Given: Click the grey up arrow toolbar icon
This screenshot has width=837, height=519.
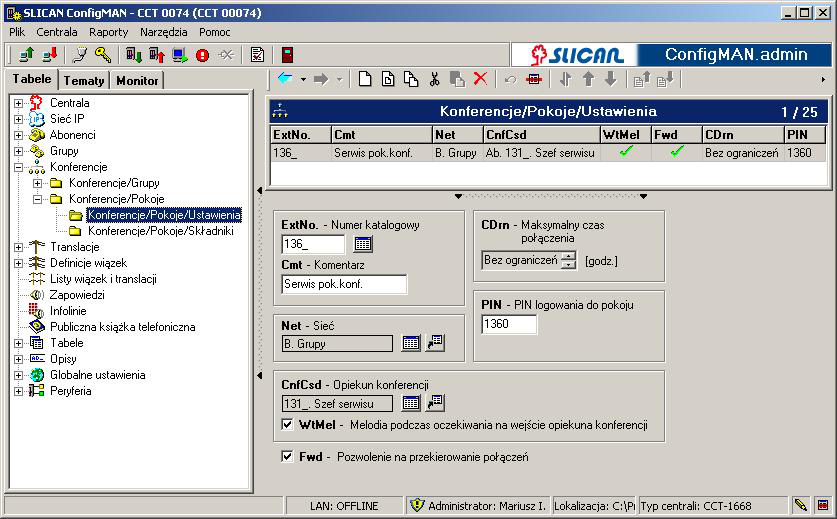Looking at the screenshot, I should point(588,79).
